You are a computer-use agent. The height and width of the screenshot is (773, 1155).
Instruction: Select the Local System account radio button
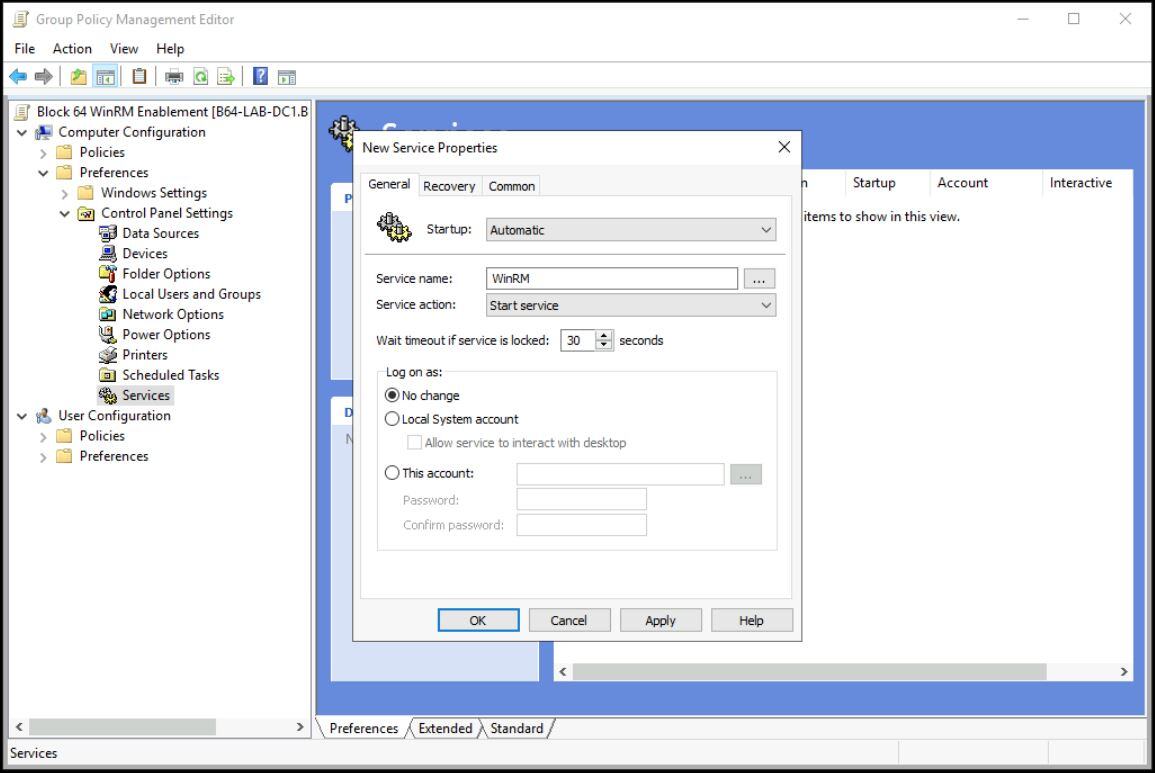coord(392,418)
